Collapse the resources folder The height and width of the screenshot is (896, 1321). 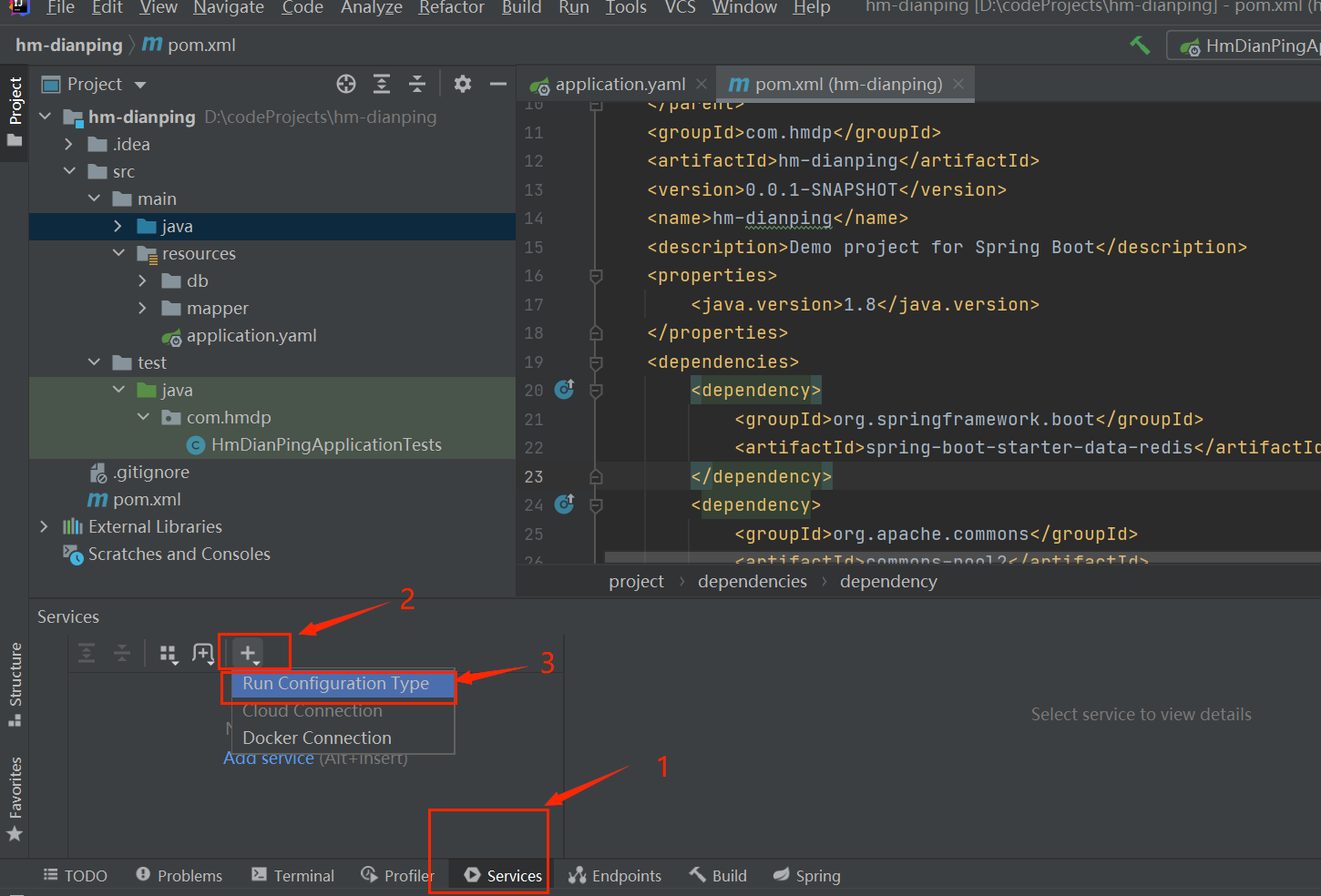click(118, 253)
